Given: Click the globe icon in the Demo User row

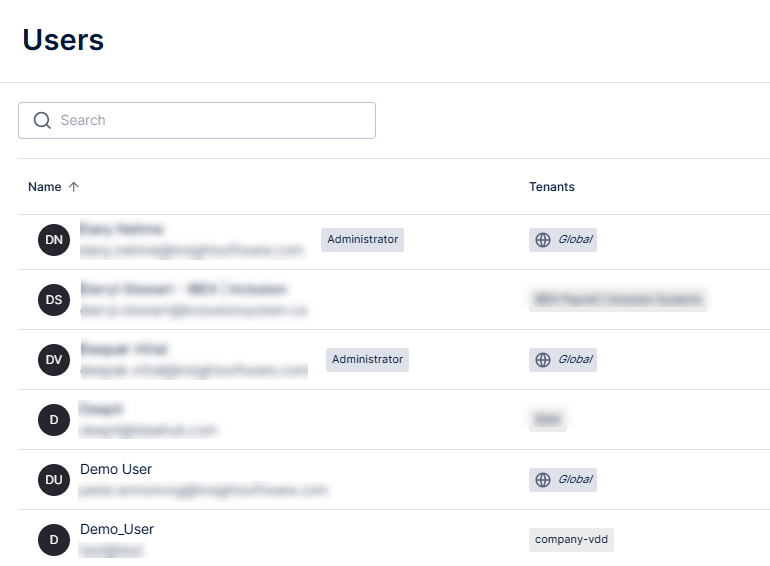Looking at the screenshot, I should click(543, 480).
